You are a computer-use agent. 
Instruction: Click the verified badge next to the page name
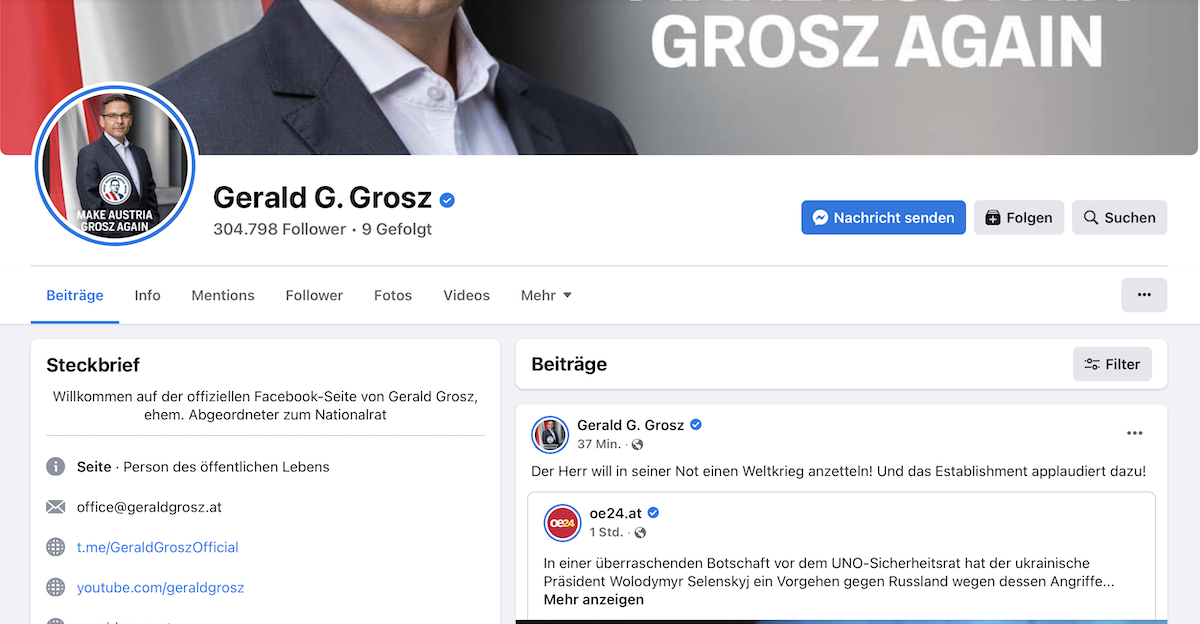[448, 200]
